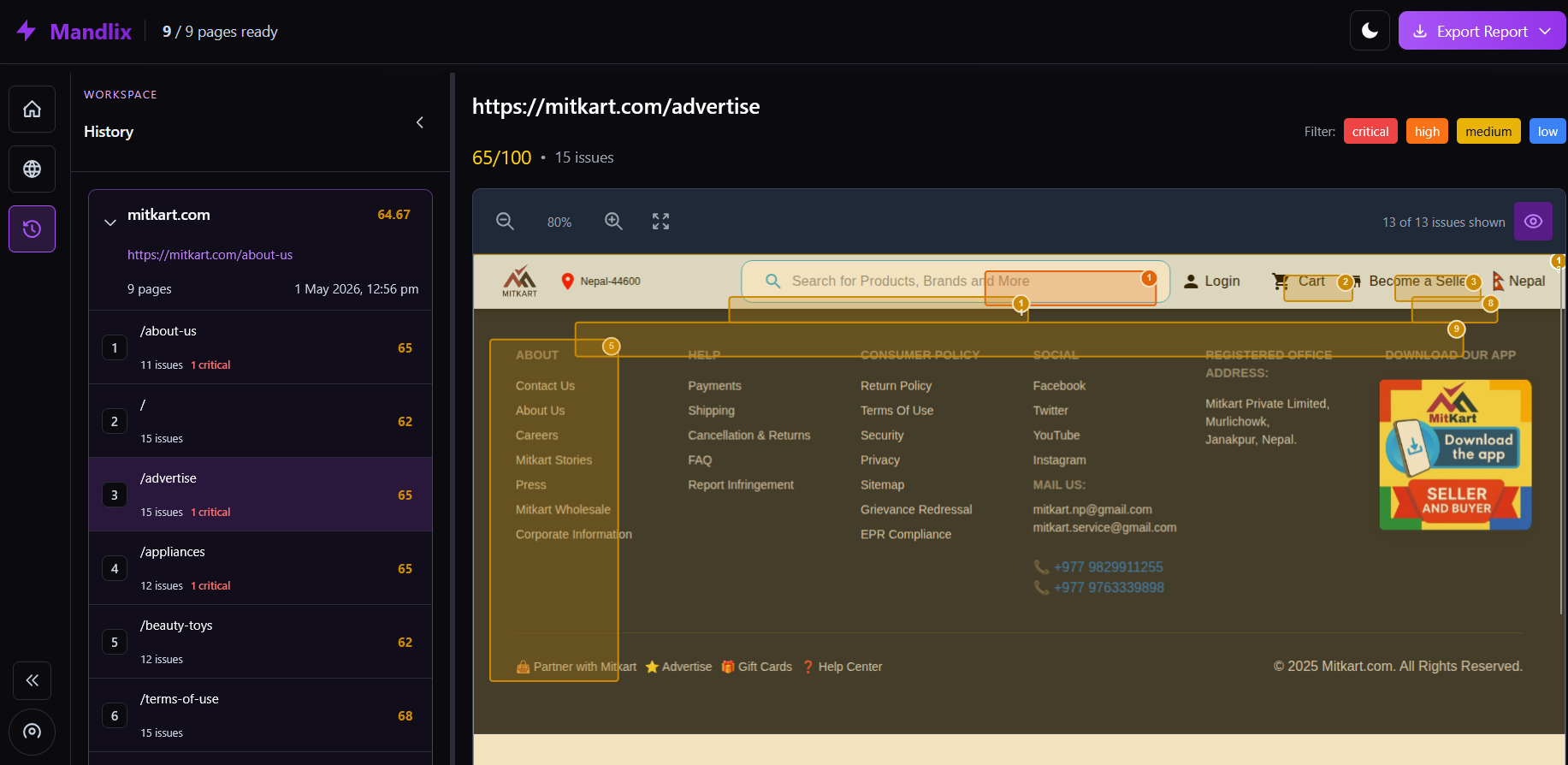Click the Grievance Redressal link
1568x765 pixels.
(916, 509)
